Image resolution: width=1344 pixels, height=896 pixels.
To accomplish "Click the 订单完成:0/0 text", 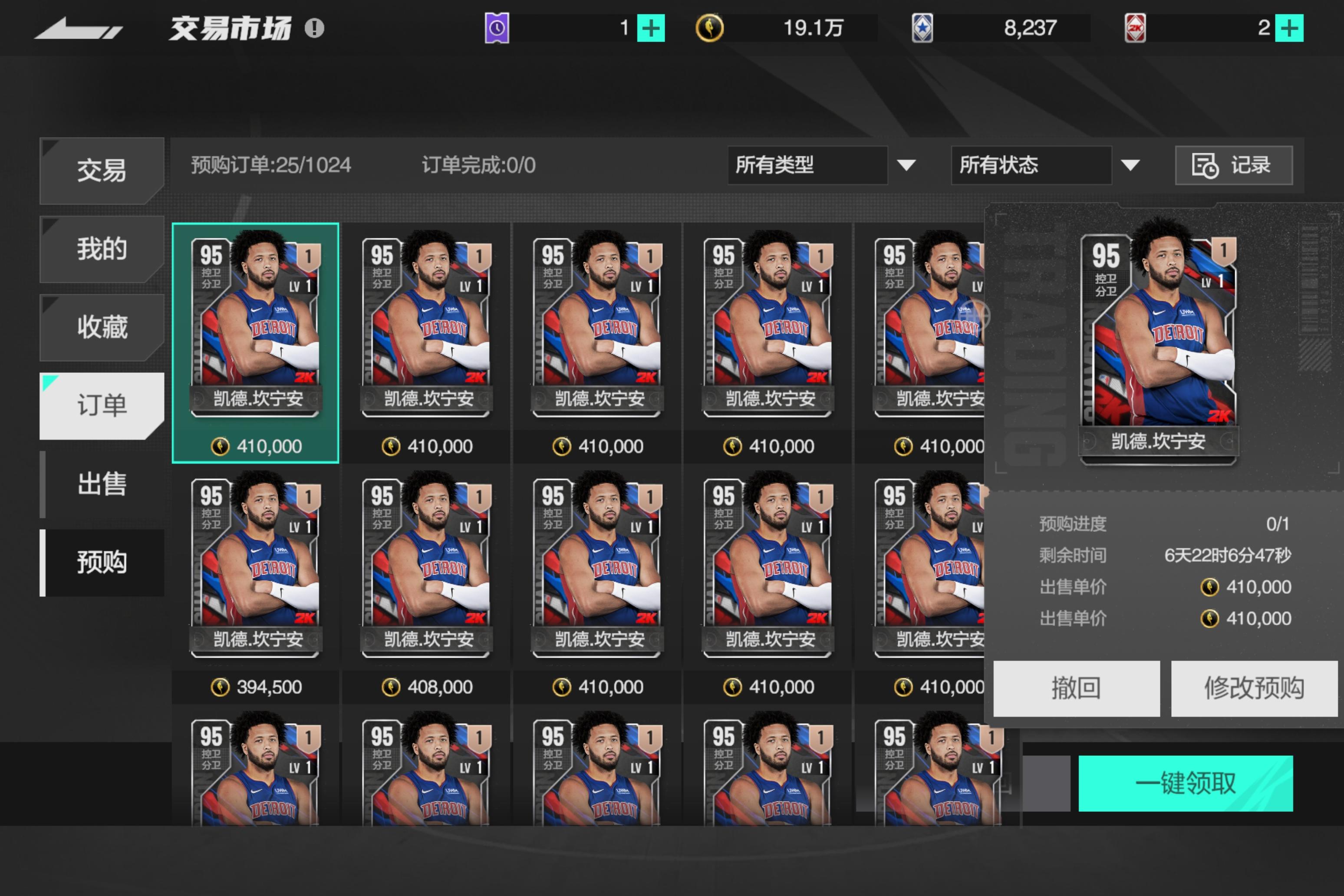I will pyautogui.click(x=479, y=165).
